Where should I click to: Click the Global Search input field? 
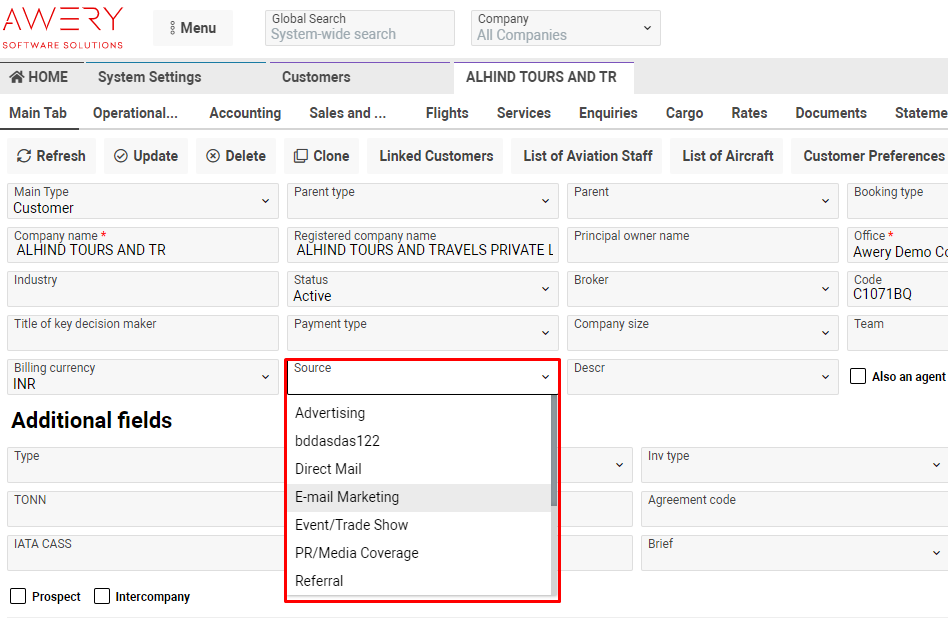coord(360,34)
